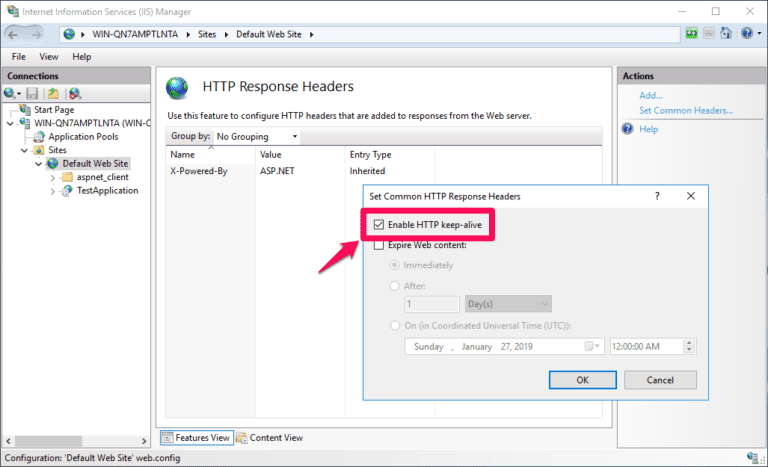This screenshot has height=467, width=768.
Task: Select the After radio button
Action: [394, 285]
